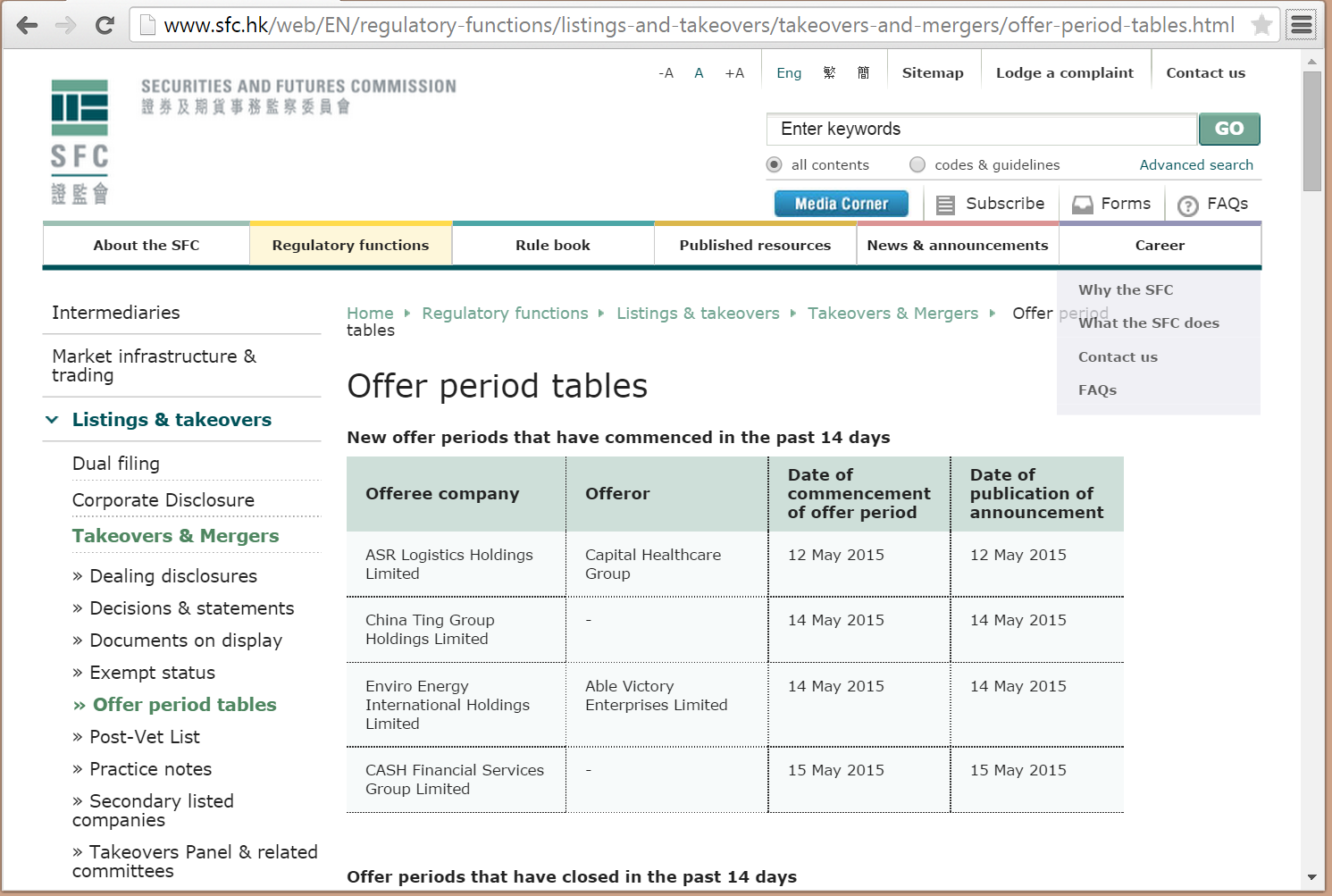Image resolution: width=1332 pixels, height=896 pixels.
Task: Open the Rule book menu
Action: click(x=553, y=245)
